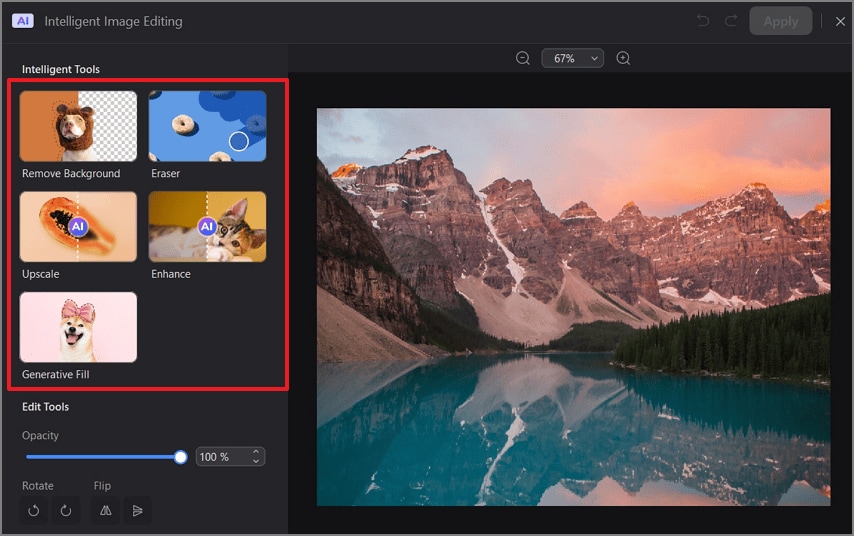Click the zoom out magnifier icon
854x536 pixels.
[x=523, y=58]
